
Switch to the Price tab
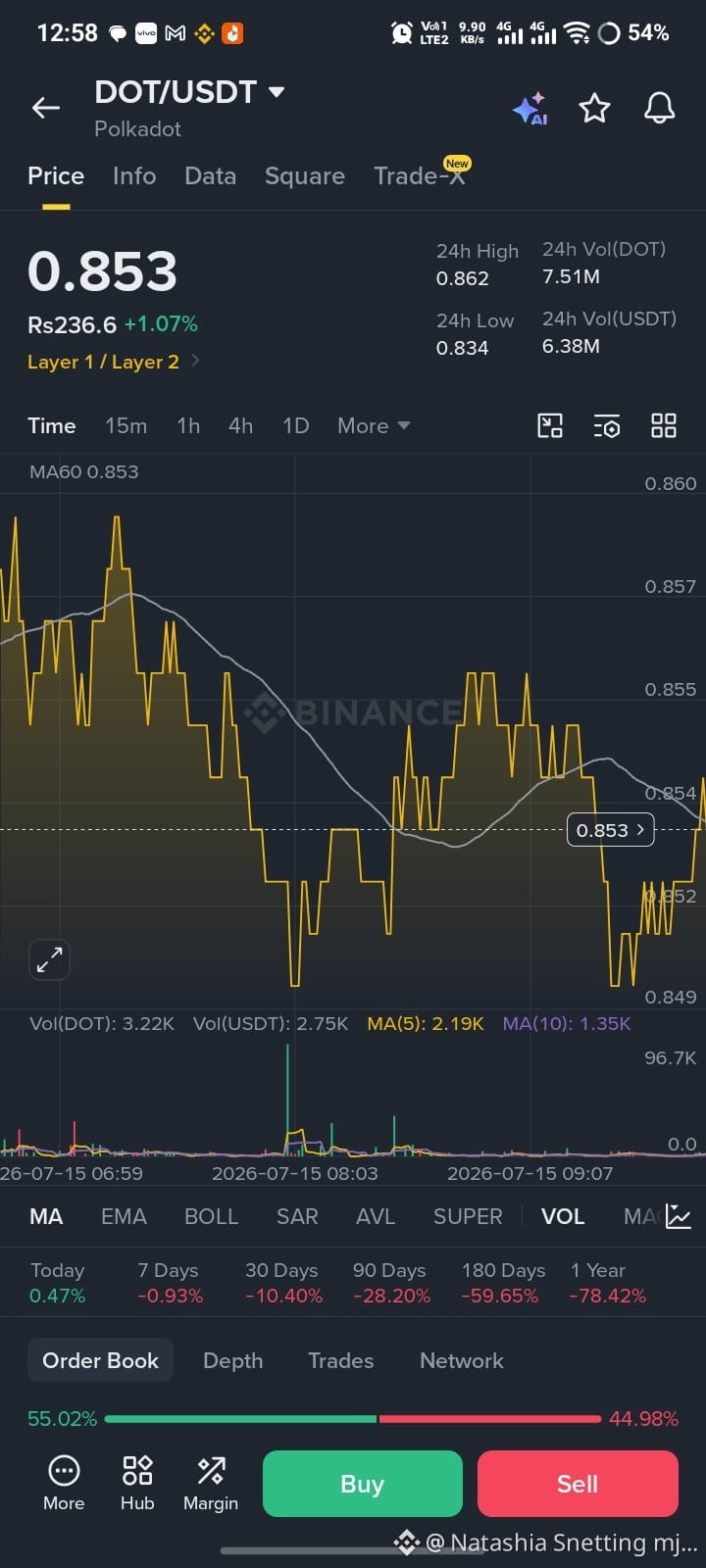56,175
